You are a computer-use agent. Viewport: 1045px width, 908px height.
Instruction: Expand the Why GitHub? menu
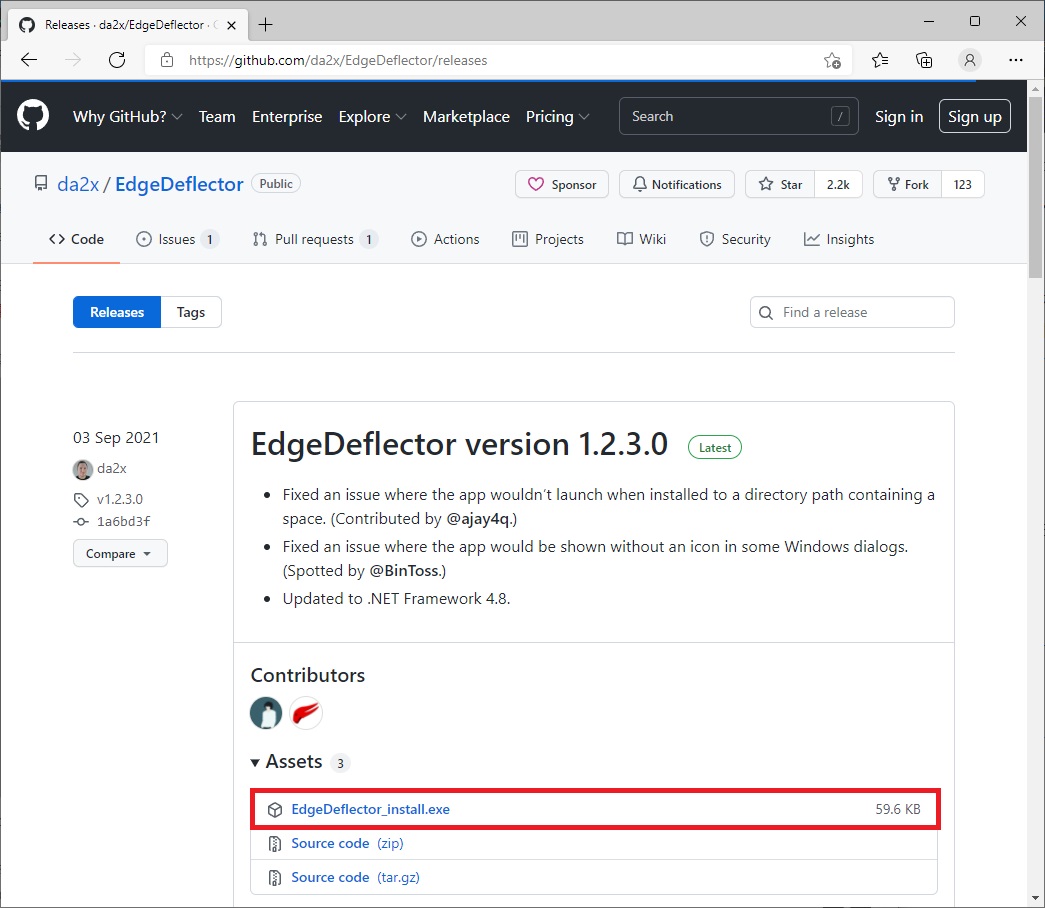pos(127,117)
